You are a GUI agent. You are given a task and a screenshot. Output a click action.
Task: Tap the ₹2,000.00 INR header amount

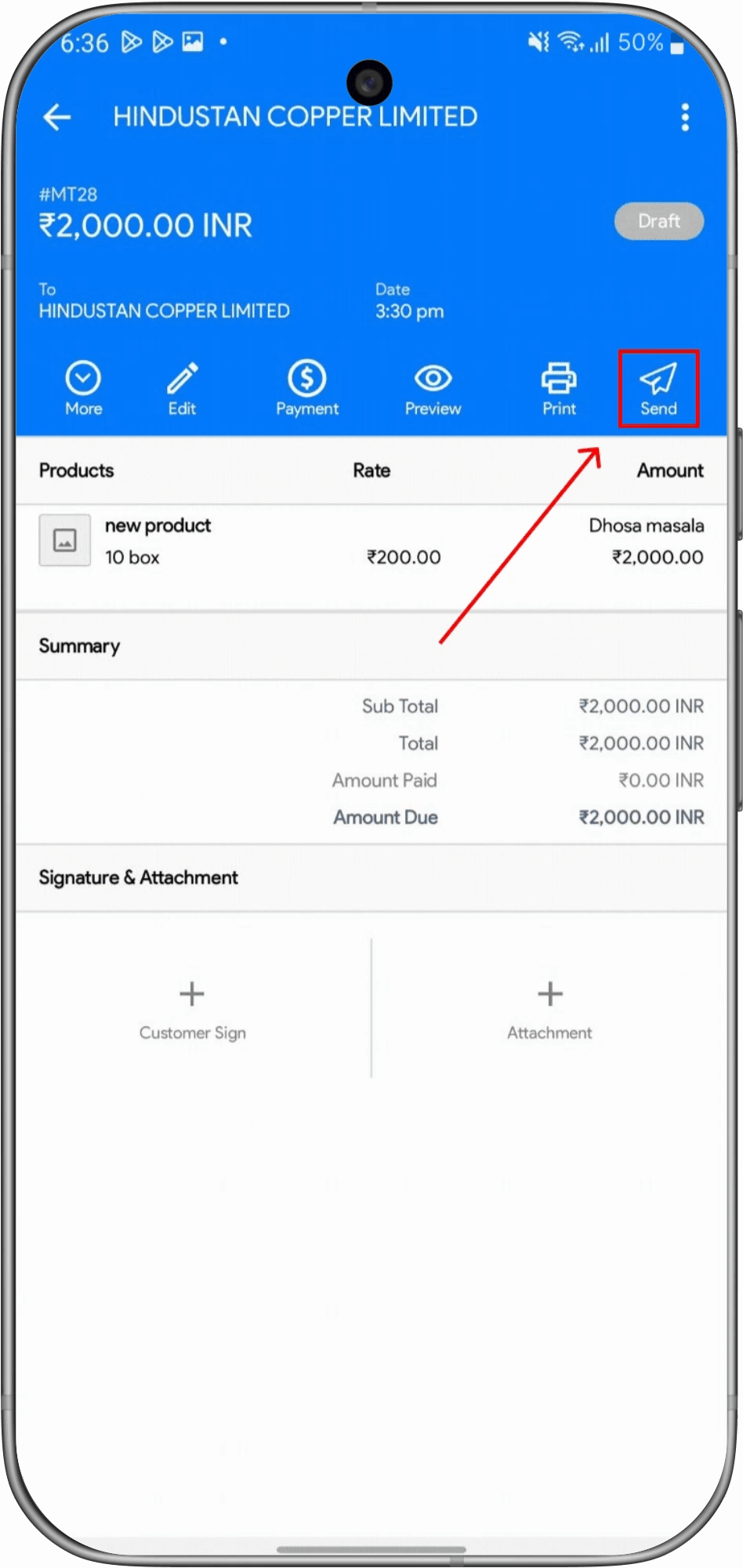pyautogui.click(x=146, y=227)
